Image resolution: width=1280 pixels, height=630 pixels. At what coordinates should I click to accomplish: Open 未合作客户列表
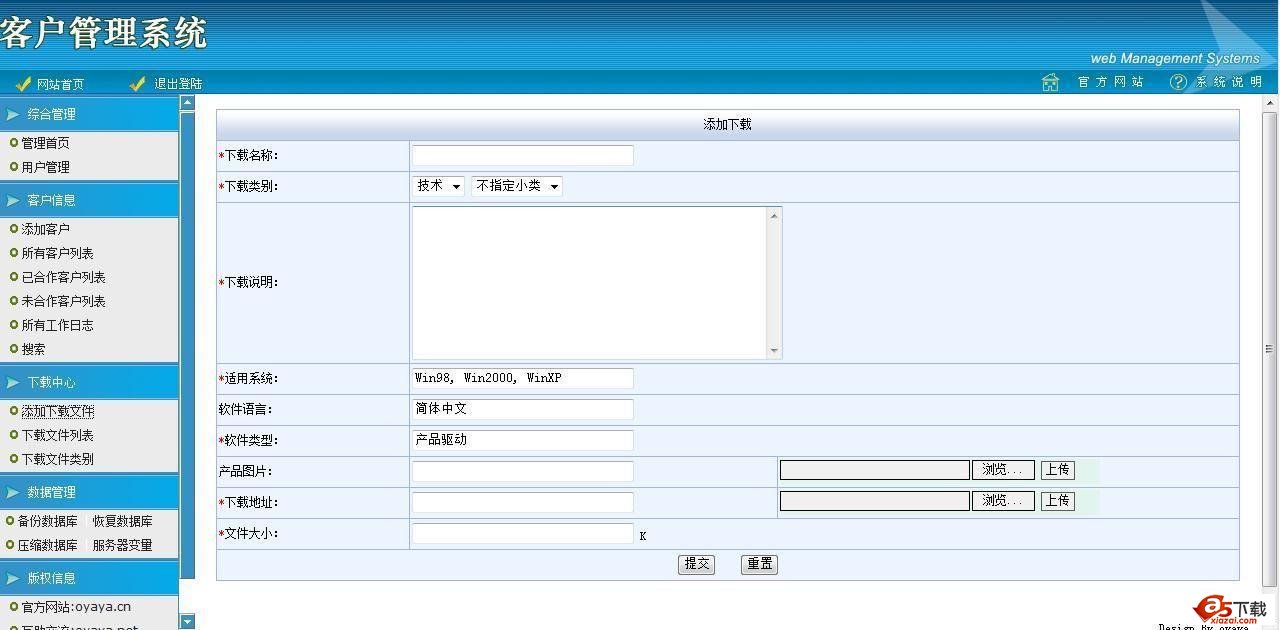tap(64, 301)
